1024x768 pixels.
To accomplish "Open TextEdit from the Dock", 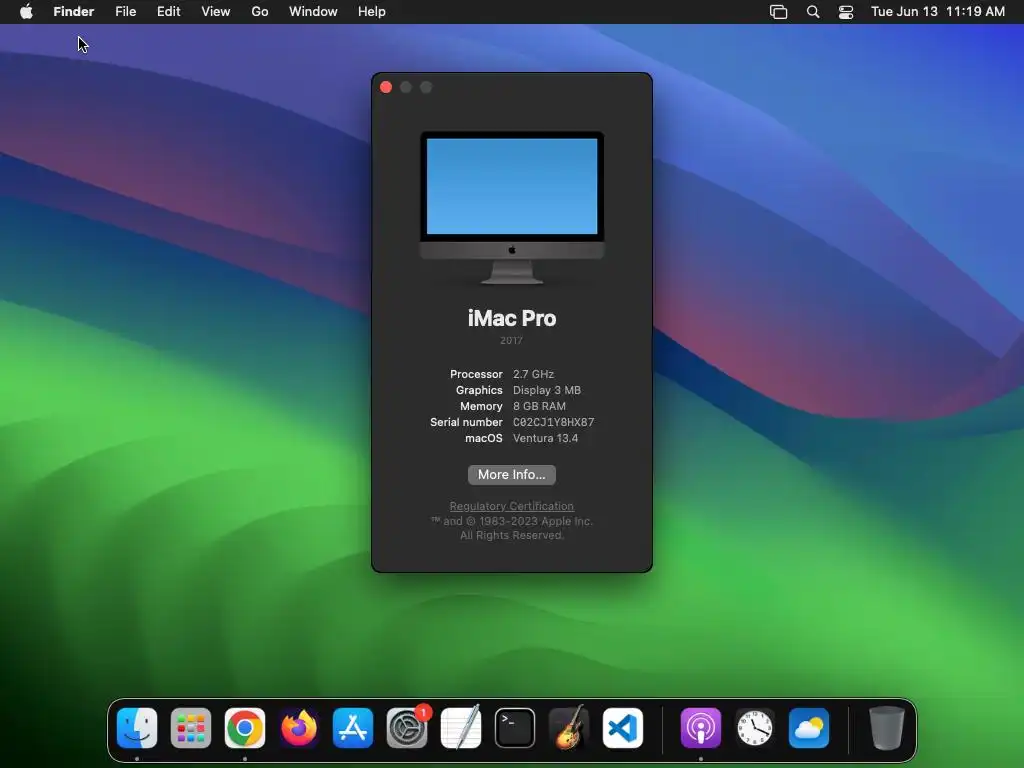I will point(461,728).
